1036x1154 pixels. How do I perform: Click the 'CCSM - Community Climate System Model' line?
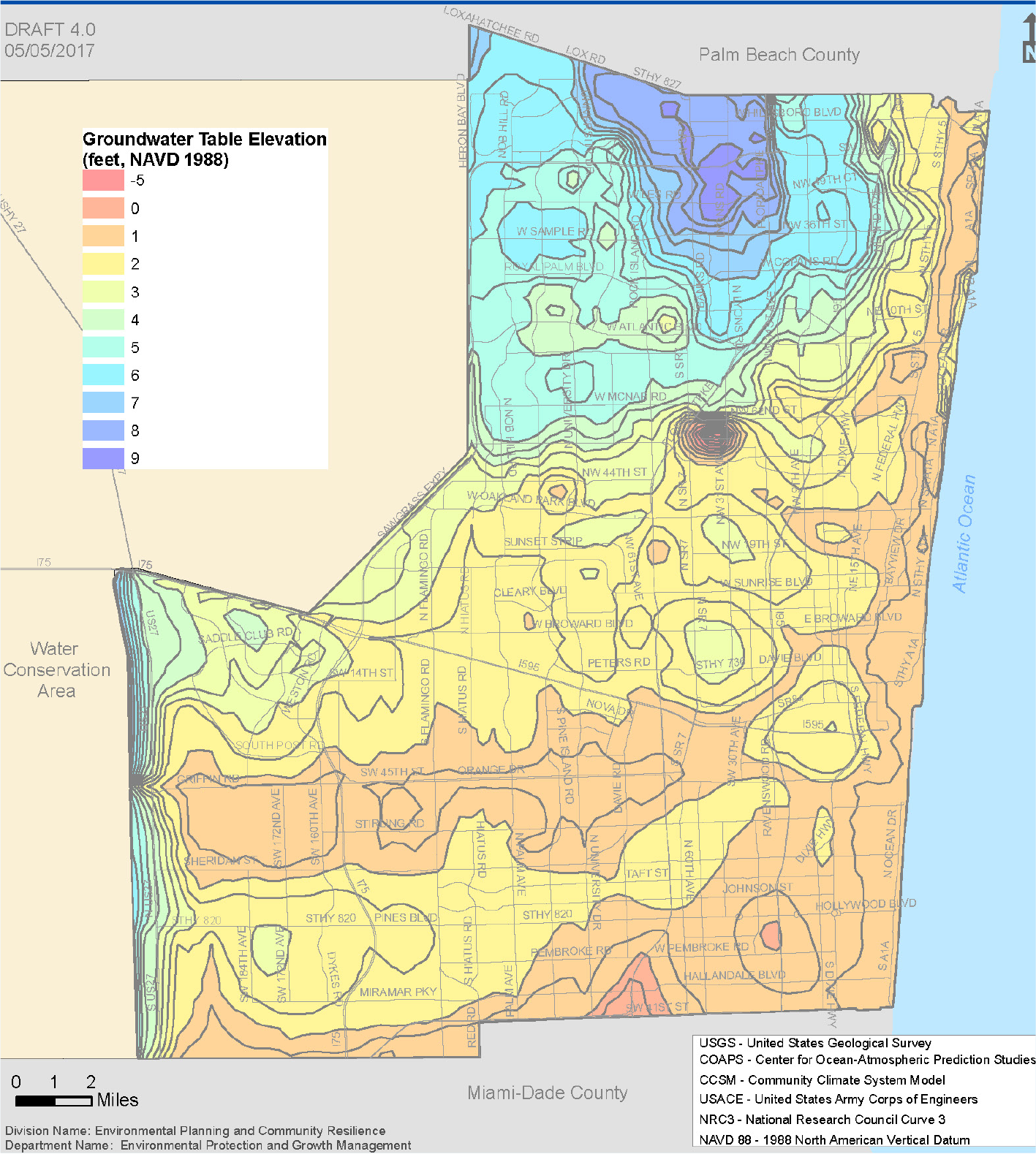[822, 1080]
